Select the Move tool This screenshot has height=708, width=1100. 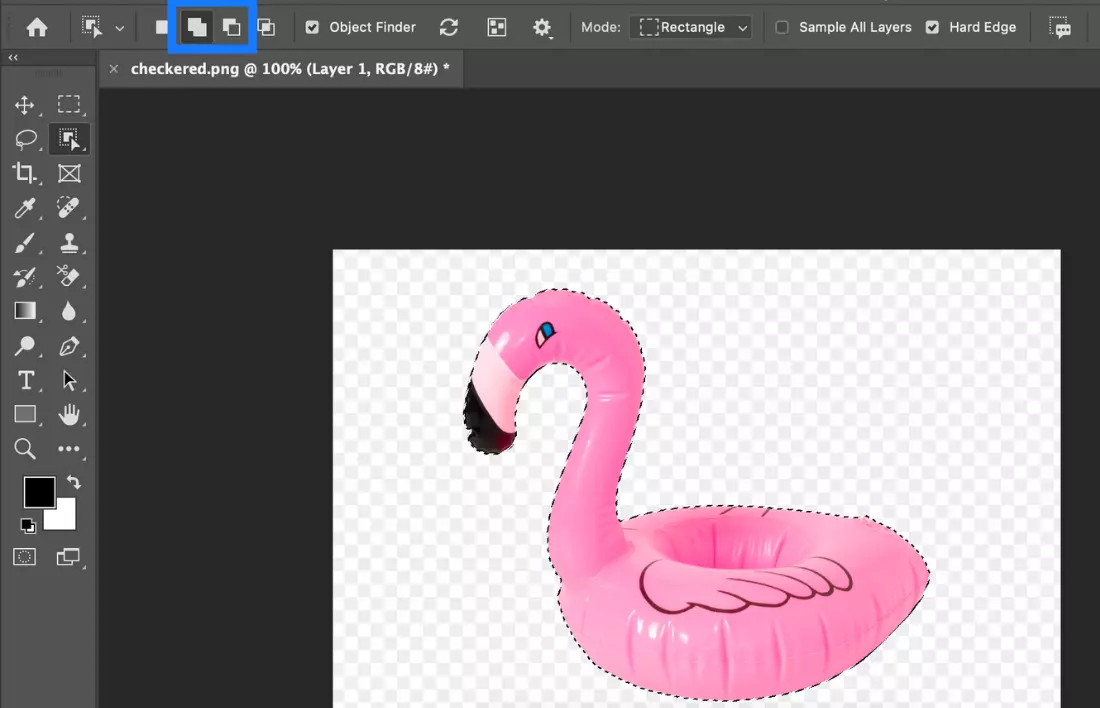tap(25, 105)
